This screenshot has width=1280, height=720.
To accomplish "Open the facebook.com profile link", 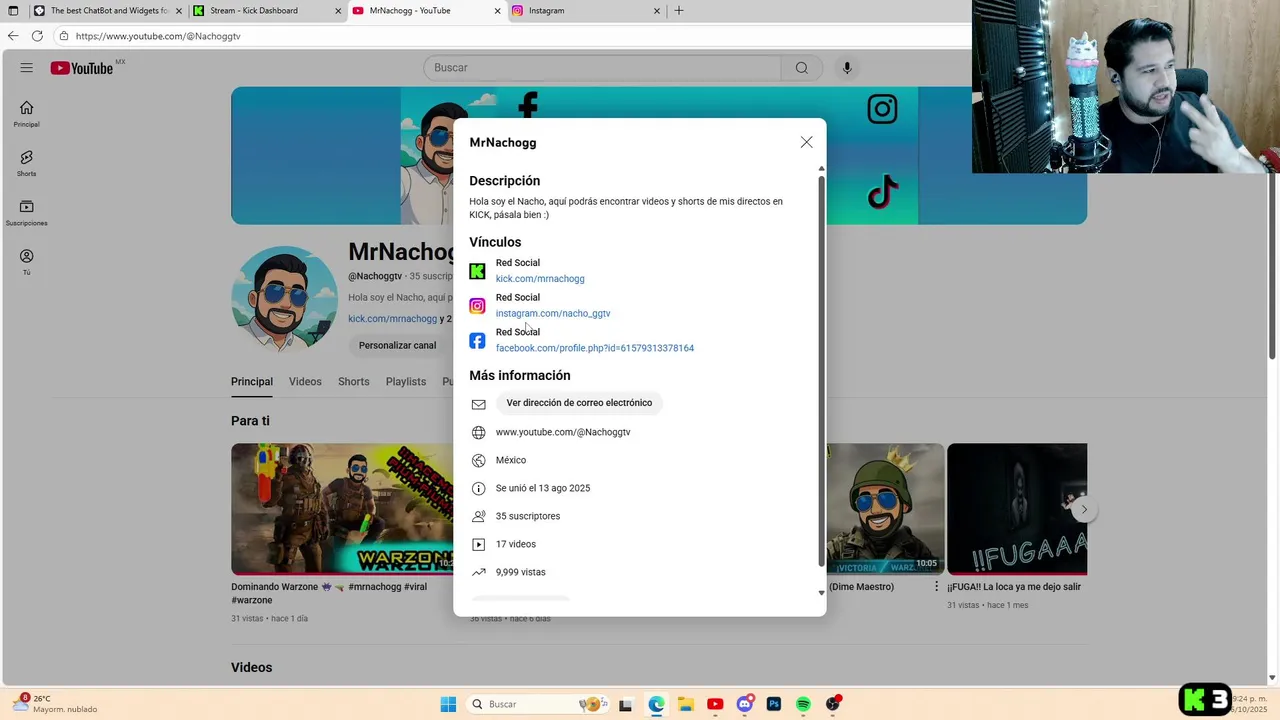I will 595,348.
